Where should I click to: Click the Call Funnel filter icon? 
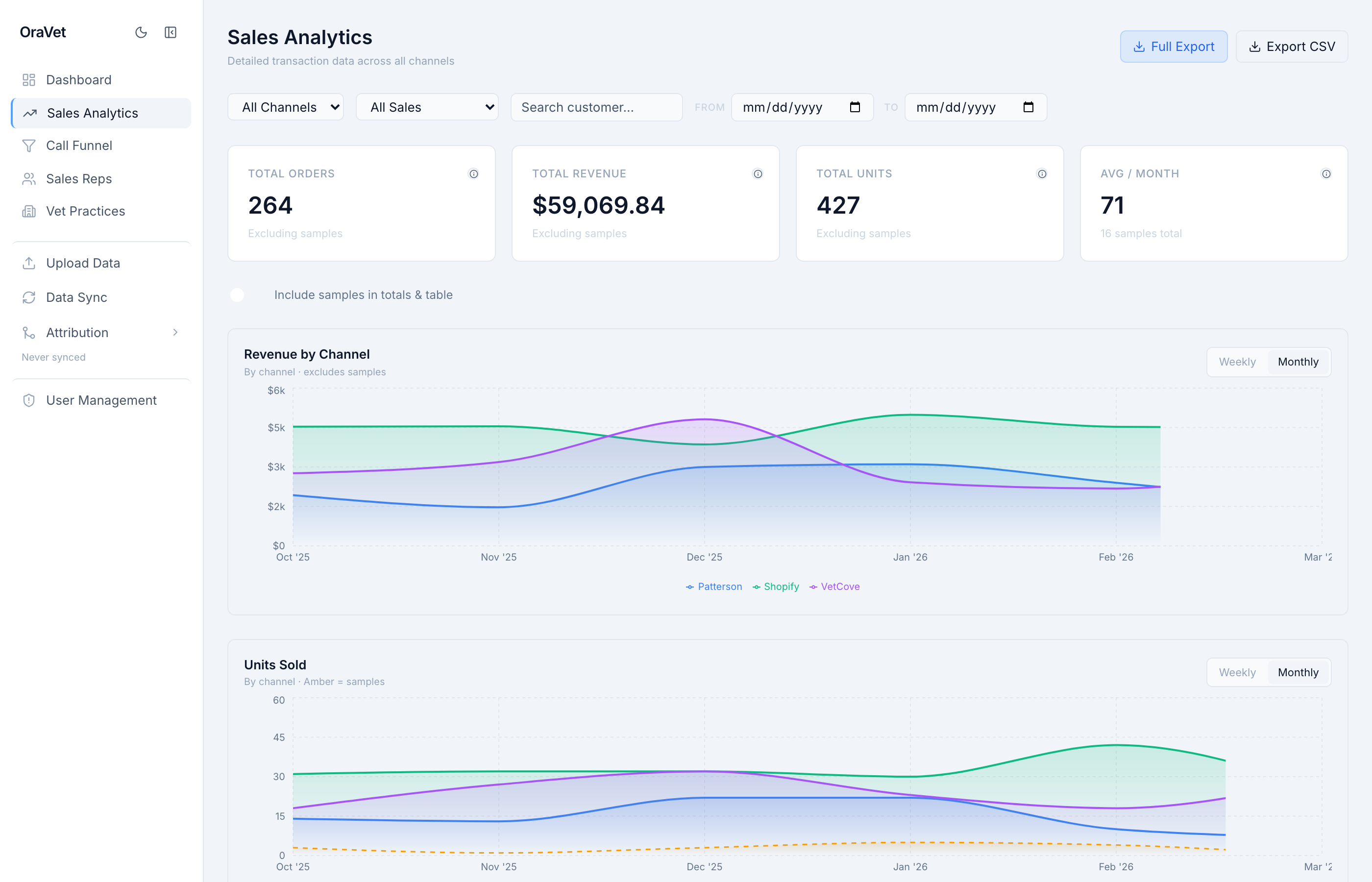[x=28, y=146]
